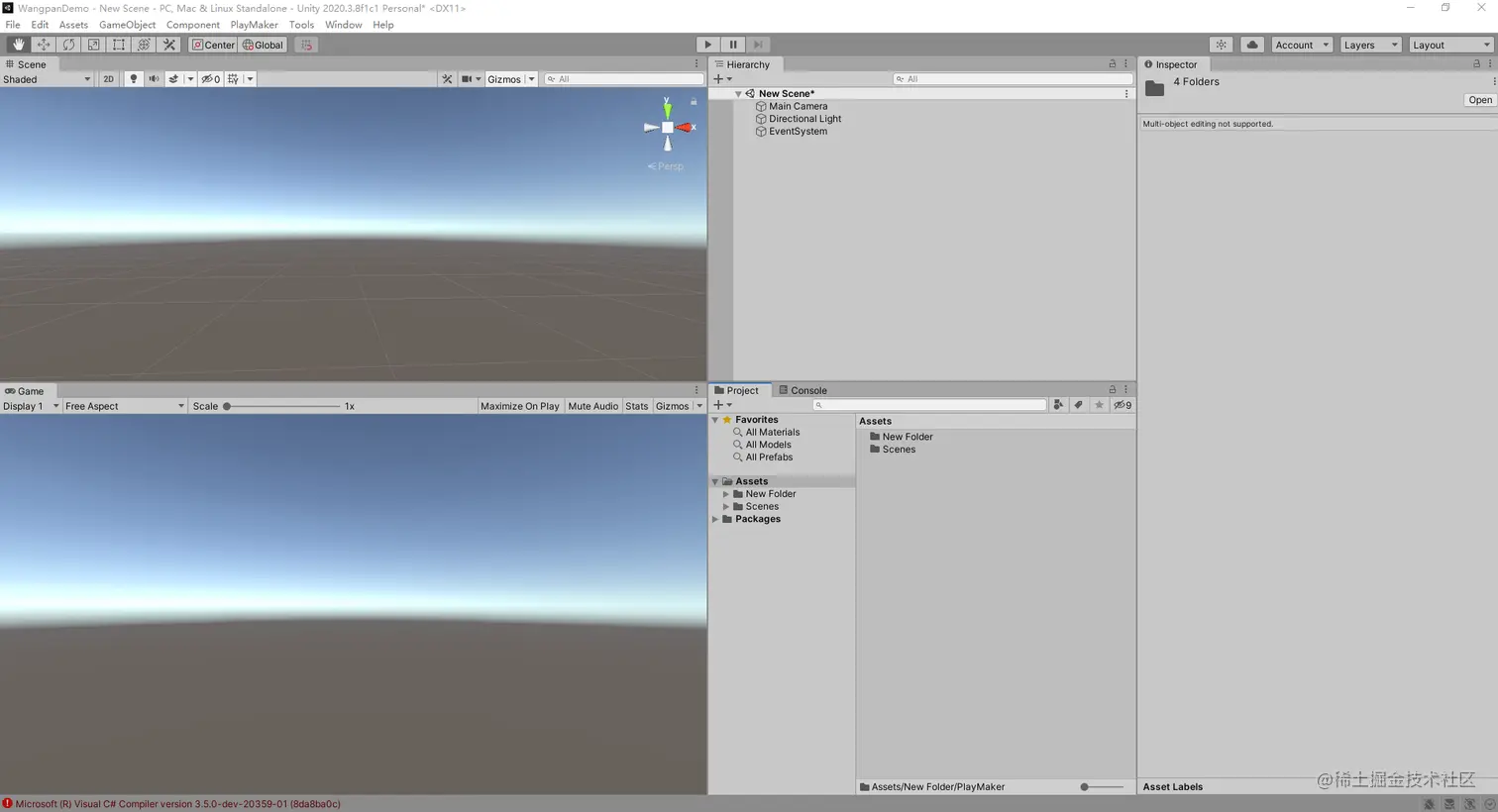This screenshot has height=812, width=1498.
Task: Toggle scene audio speaker icon
Action: [x=154, y=79]
